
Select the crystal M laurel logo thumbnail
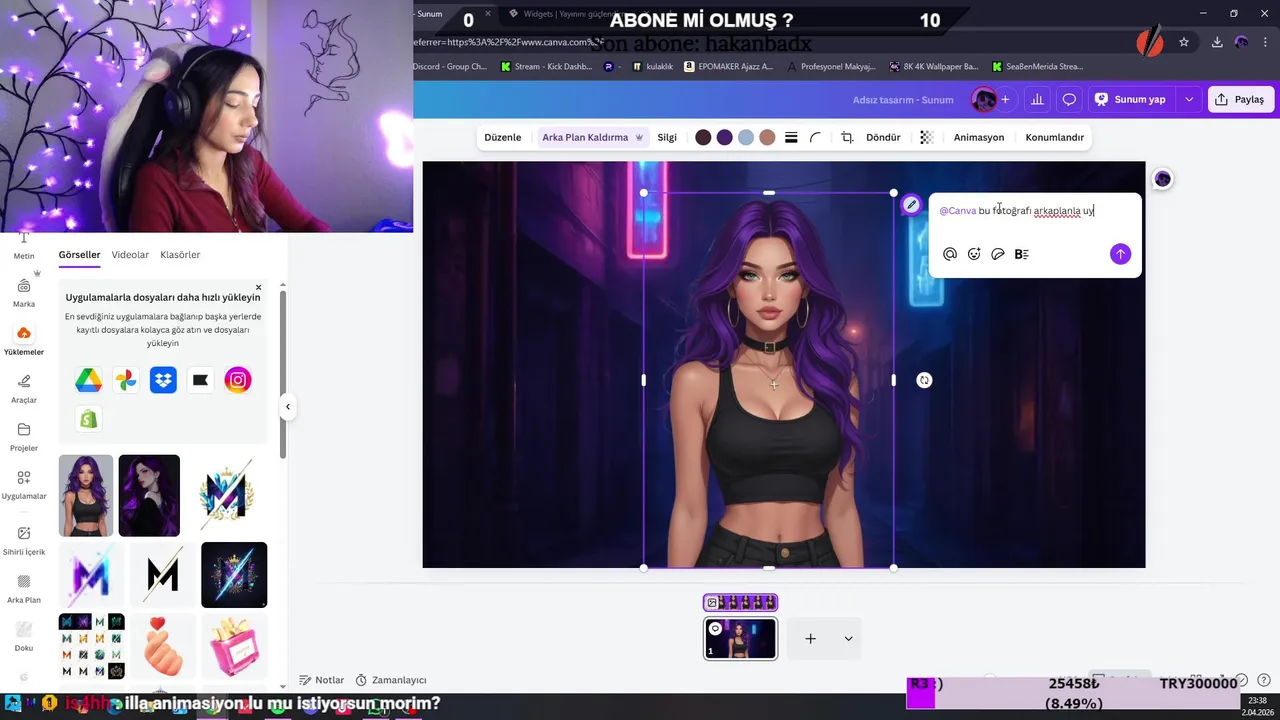(x=227, y=496)
